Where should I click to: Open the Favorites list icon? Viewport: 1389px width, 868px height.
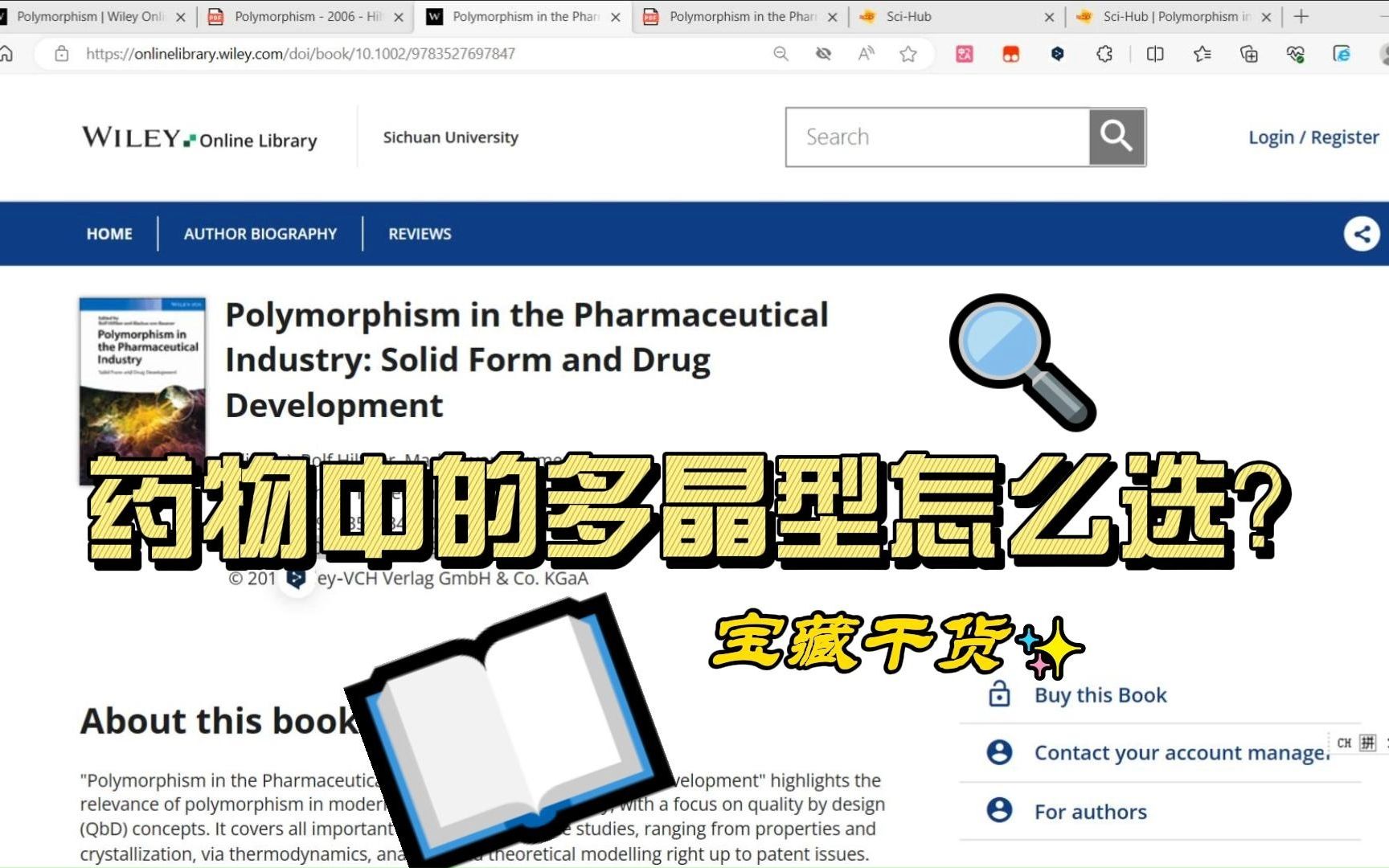[x=1203, y=54]
